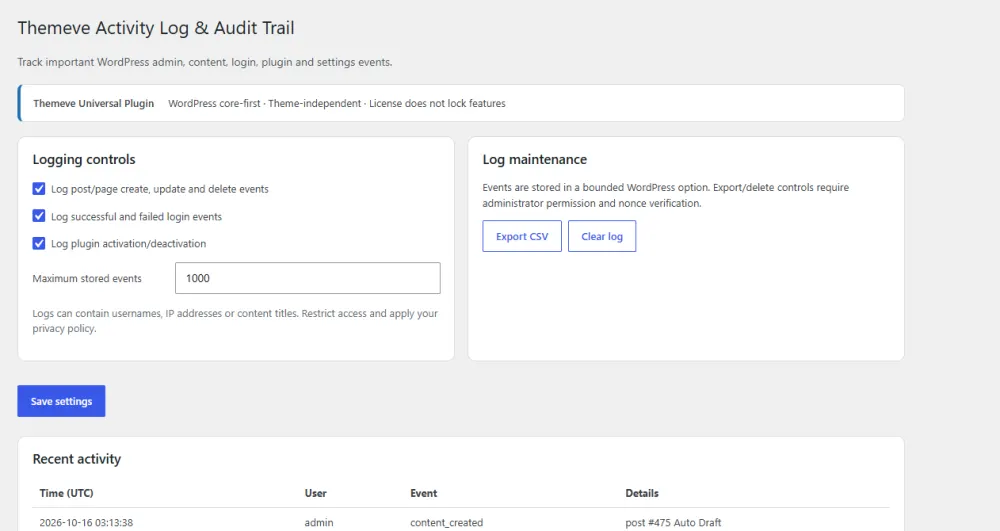
Task: Click the User column header
Action: point(316,493)
